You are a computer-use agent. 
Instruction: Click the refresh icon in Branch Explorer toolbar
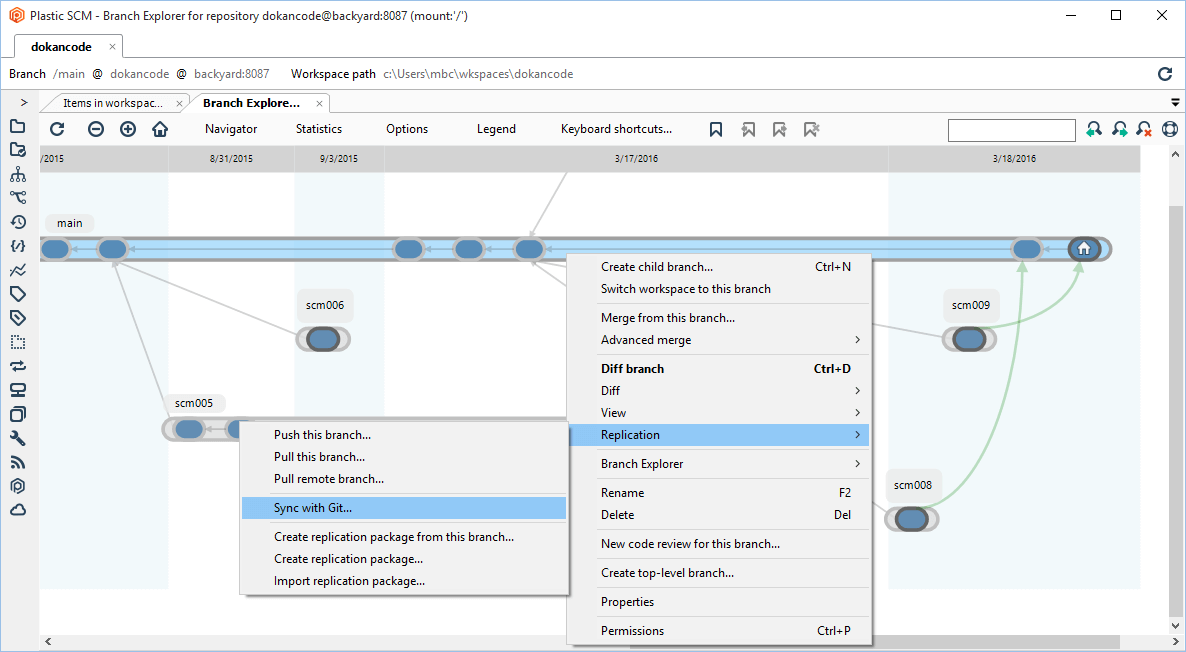click(x=57, y=129)
